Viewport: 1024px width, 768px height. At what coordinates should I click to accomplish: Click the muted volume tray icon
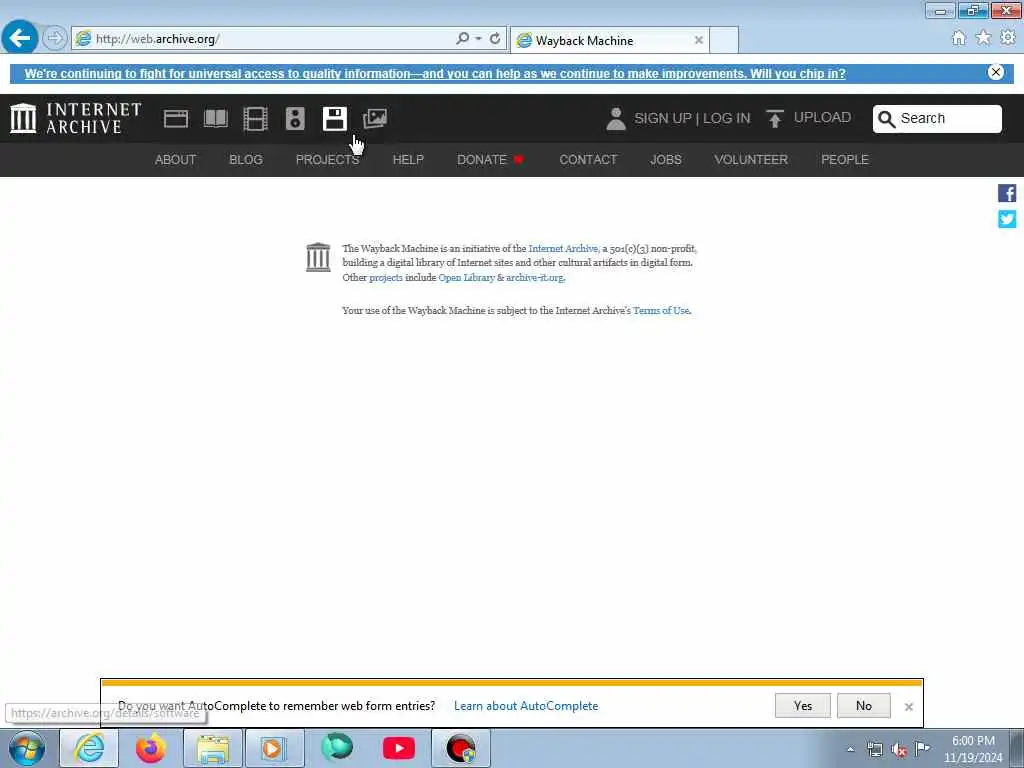899,750
